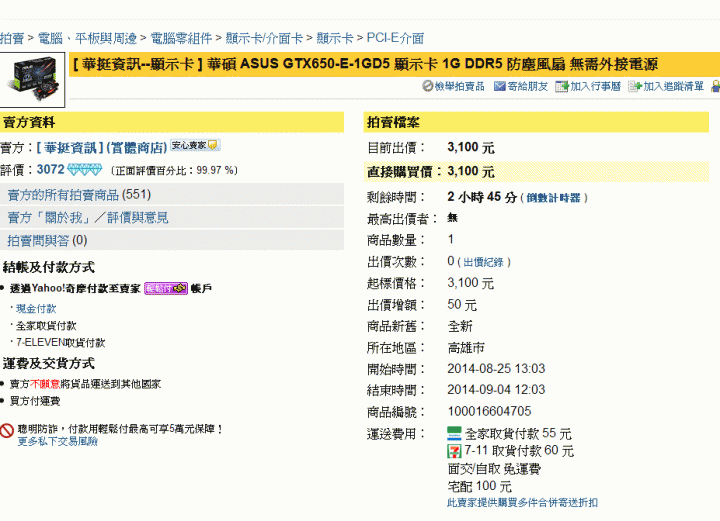Click 加入追蹤清單 add to watchlist
The width and height of the screenshot is (720, 521).
[673, 86]
